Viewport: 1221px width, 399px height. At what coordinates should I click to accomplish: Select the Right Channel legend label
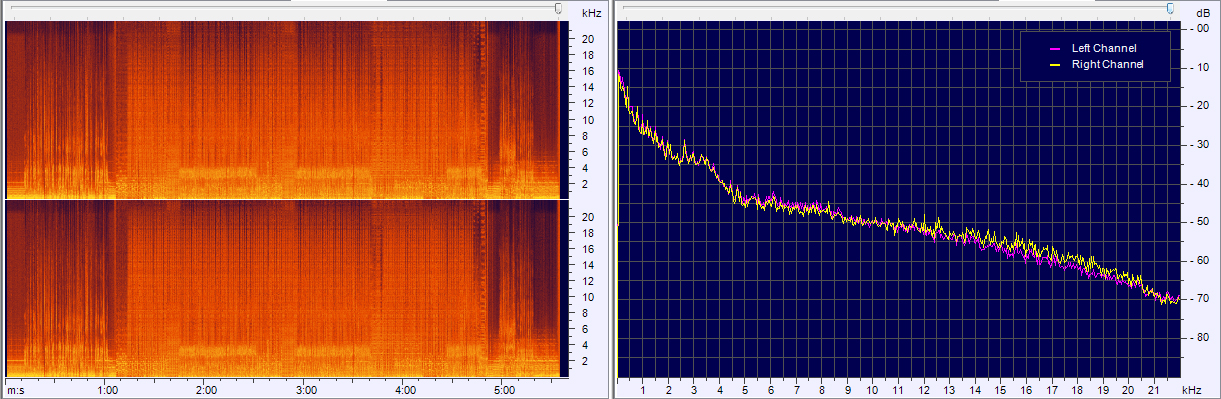point(1107,64)
